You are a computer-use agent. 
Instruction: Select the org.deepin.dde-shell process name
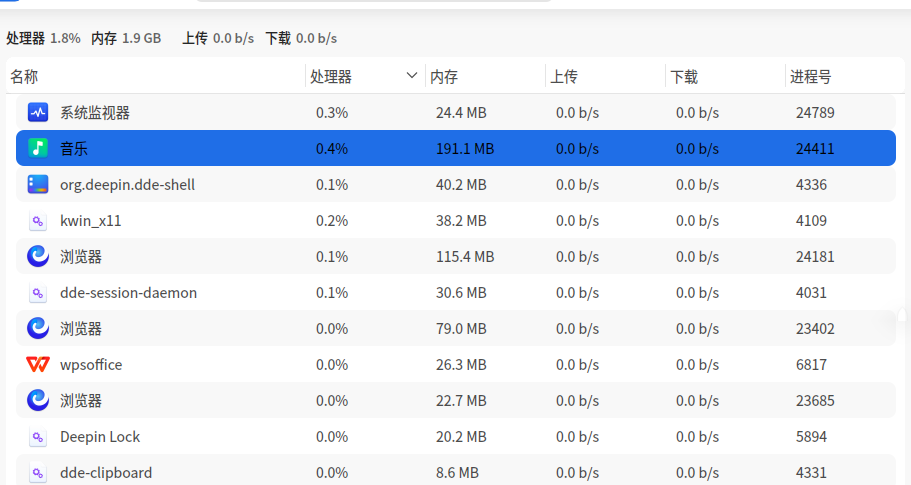pyautogui.click(x=127, y=185)
